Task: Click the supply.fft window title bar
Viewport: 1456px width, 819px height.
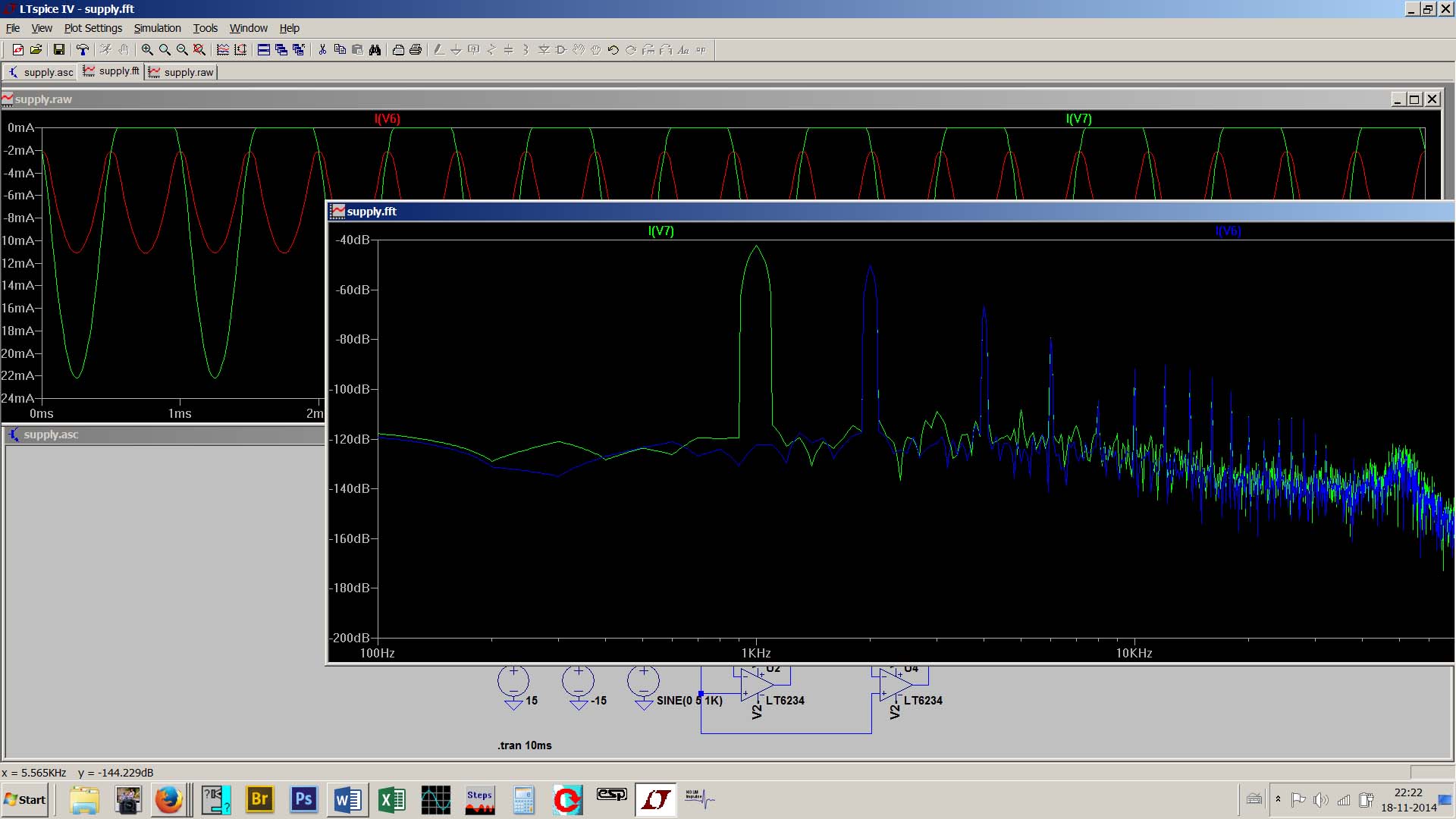Action: (890, 212)
